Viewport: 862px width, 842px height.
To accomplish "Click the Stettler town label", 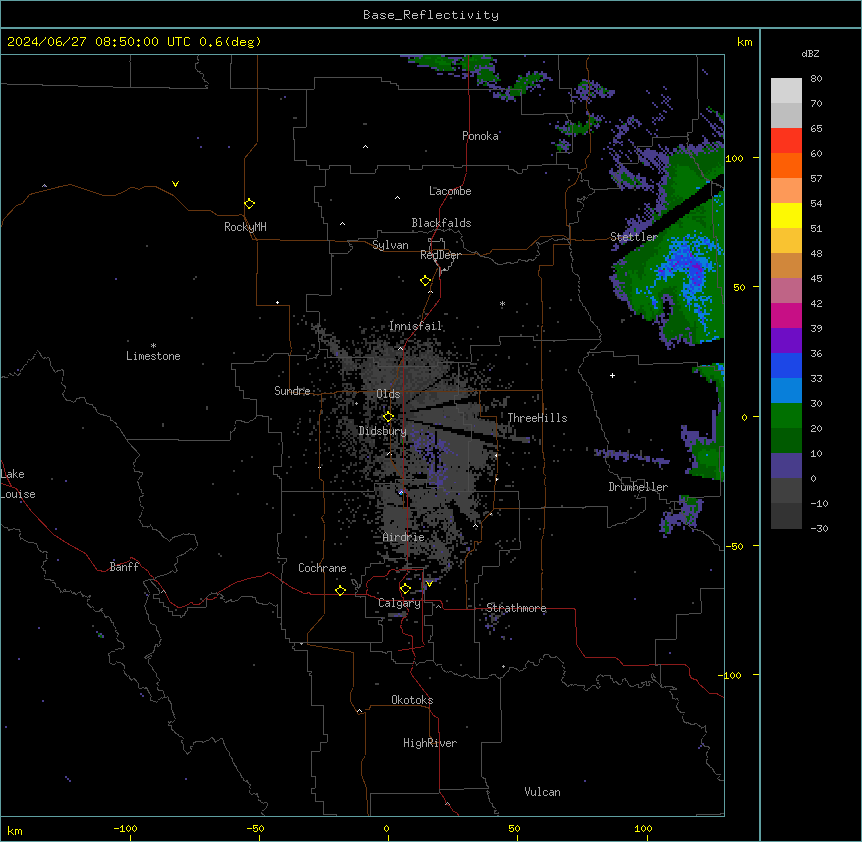I will (634, 237).
